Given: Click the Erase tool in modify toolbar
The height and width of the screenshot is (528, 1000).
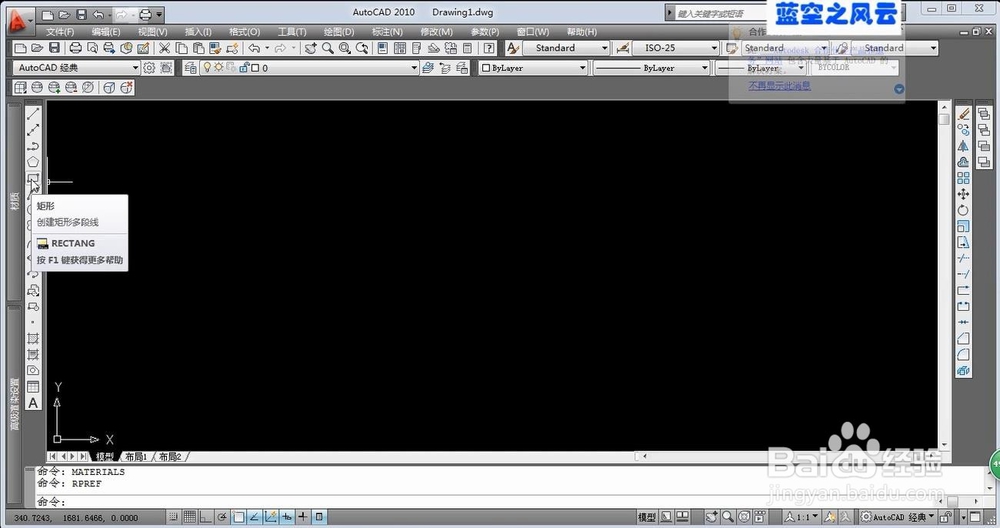Looking at the screenshot, I should click(963, 114).
